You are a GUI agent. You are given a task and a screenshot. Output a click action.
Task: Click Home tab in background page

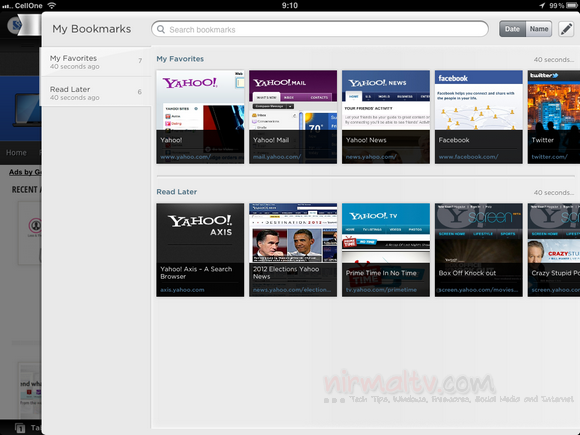coord(16,152)
